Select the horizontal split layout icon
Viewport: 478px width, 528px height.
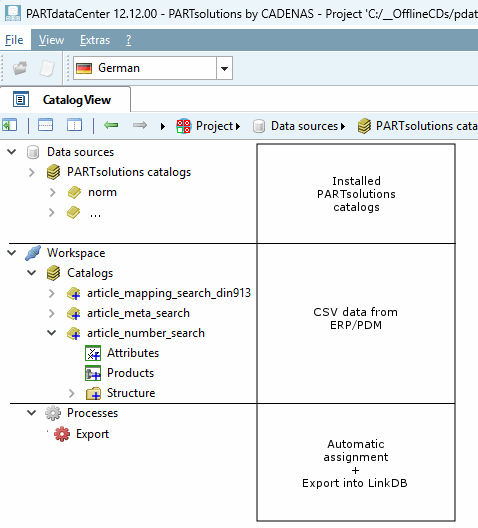[x=45, y=125]
